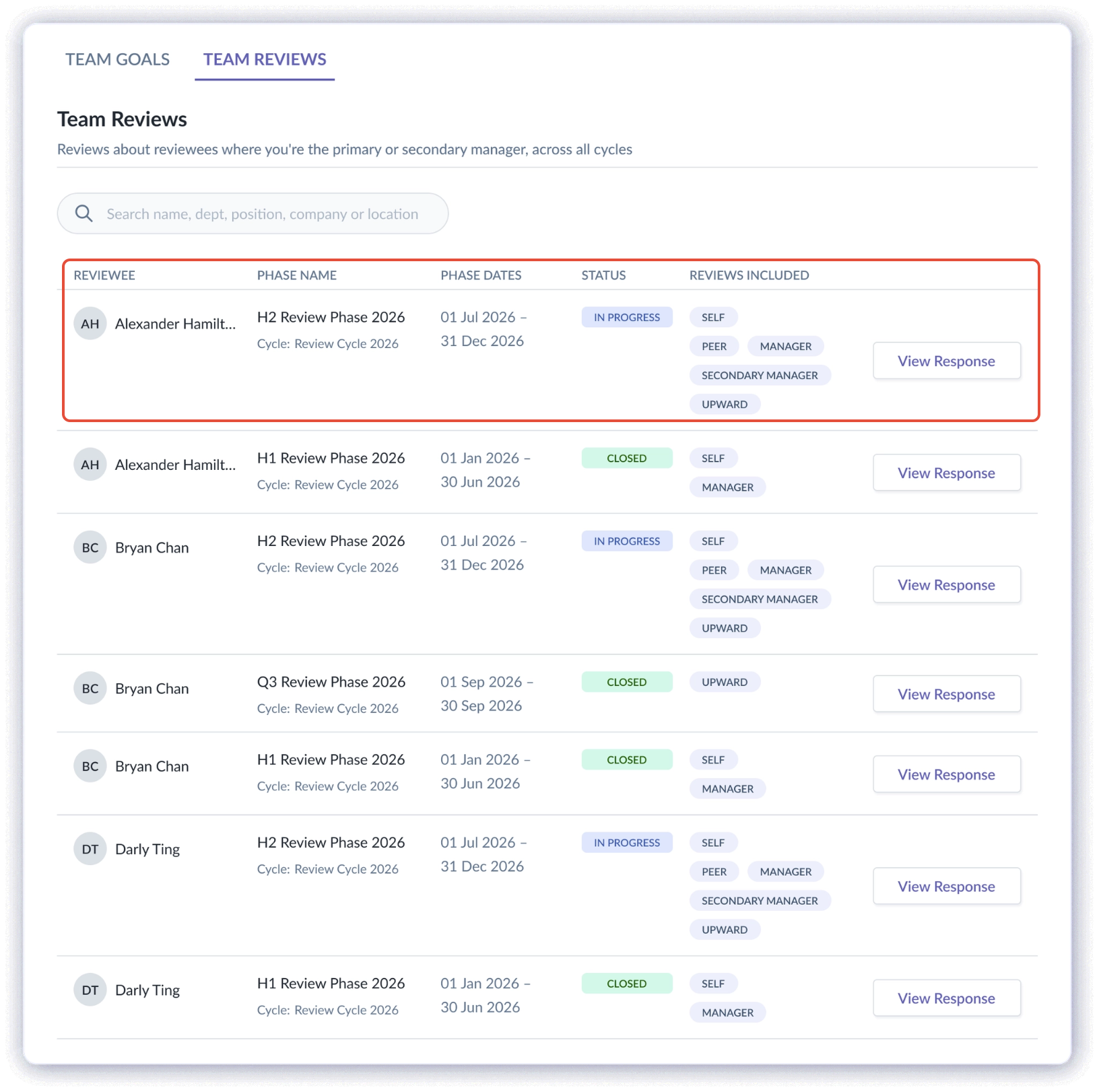Click the search magnifier icon
This screenshot has width=1099, height=1092.
(x=84, y=213)
